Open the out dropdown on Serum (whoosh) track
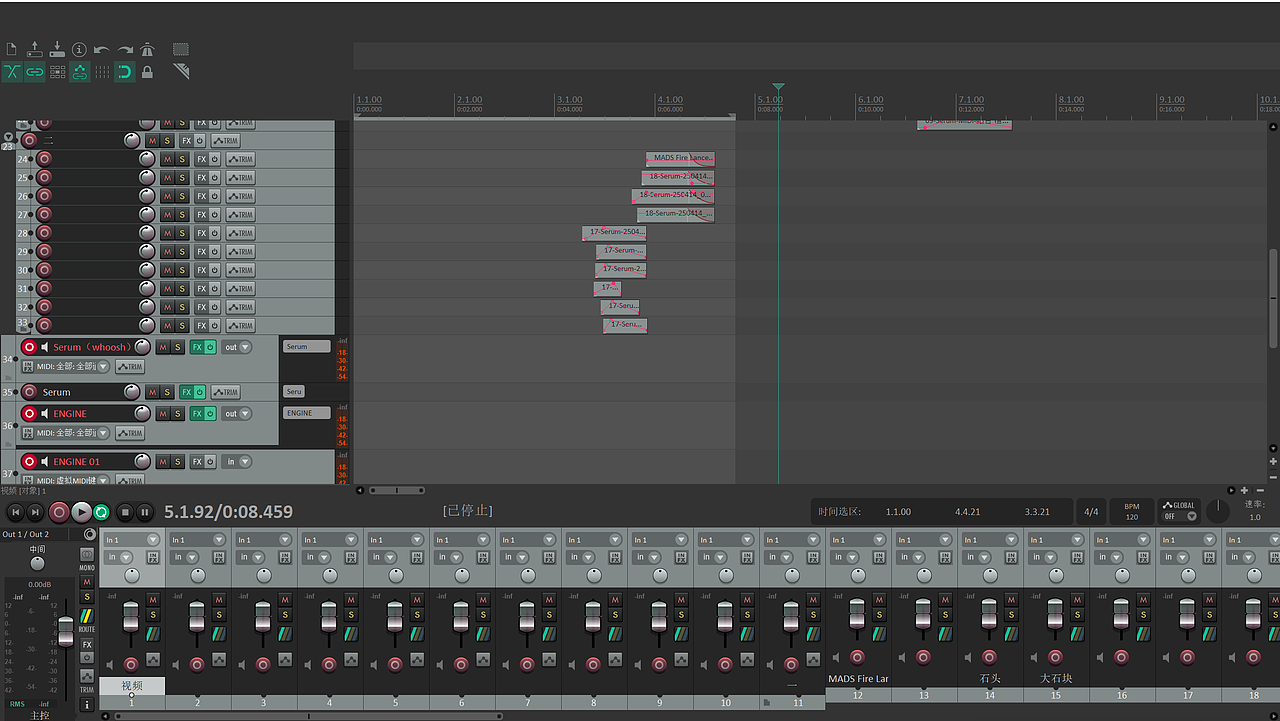The width and height of the screenshot is (1280, 721). point(236,347)
